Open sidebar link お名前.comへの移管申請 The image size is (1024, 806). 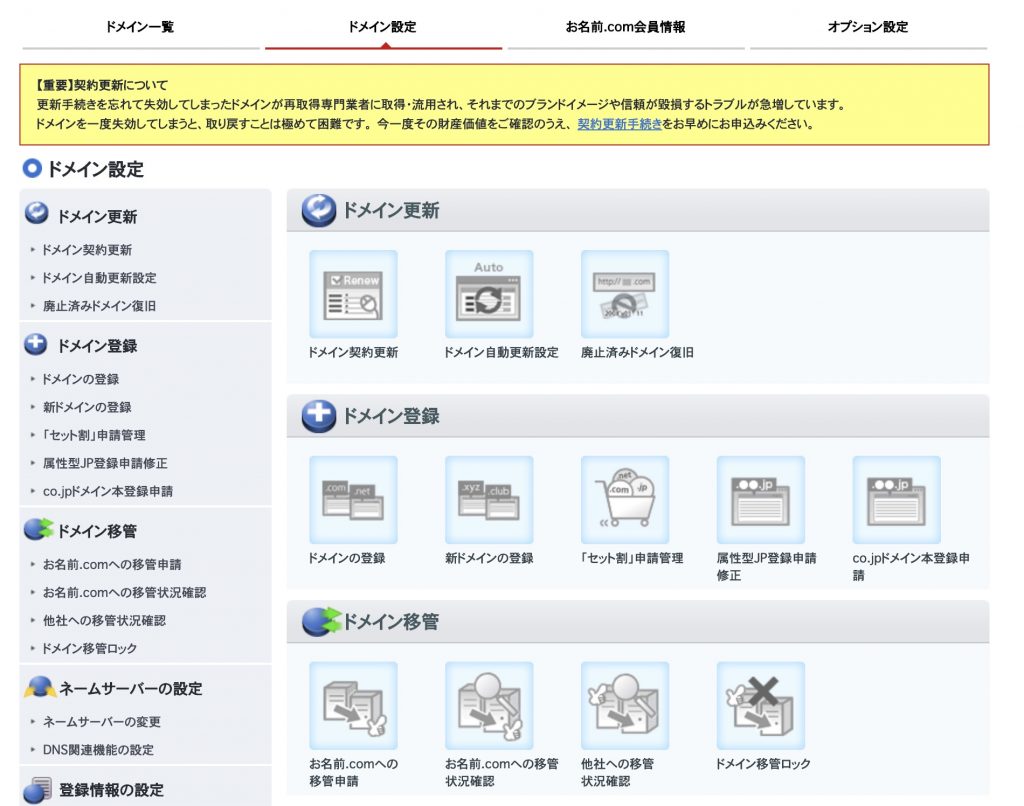[x=112, y=564]
